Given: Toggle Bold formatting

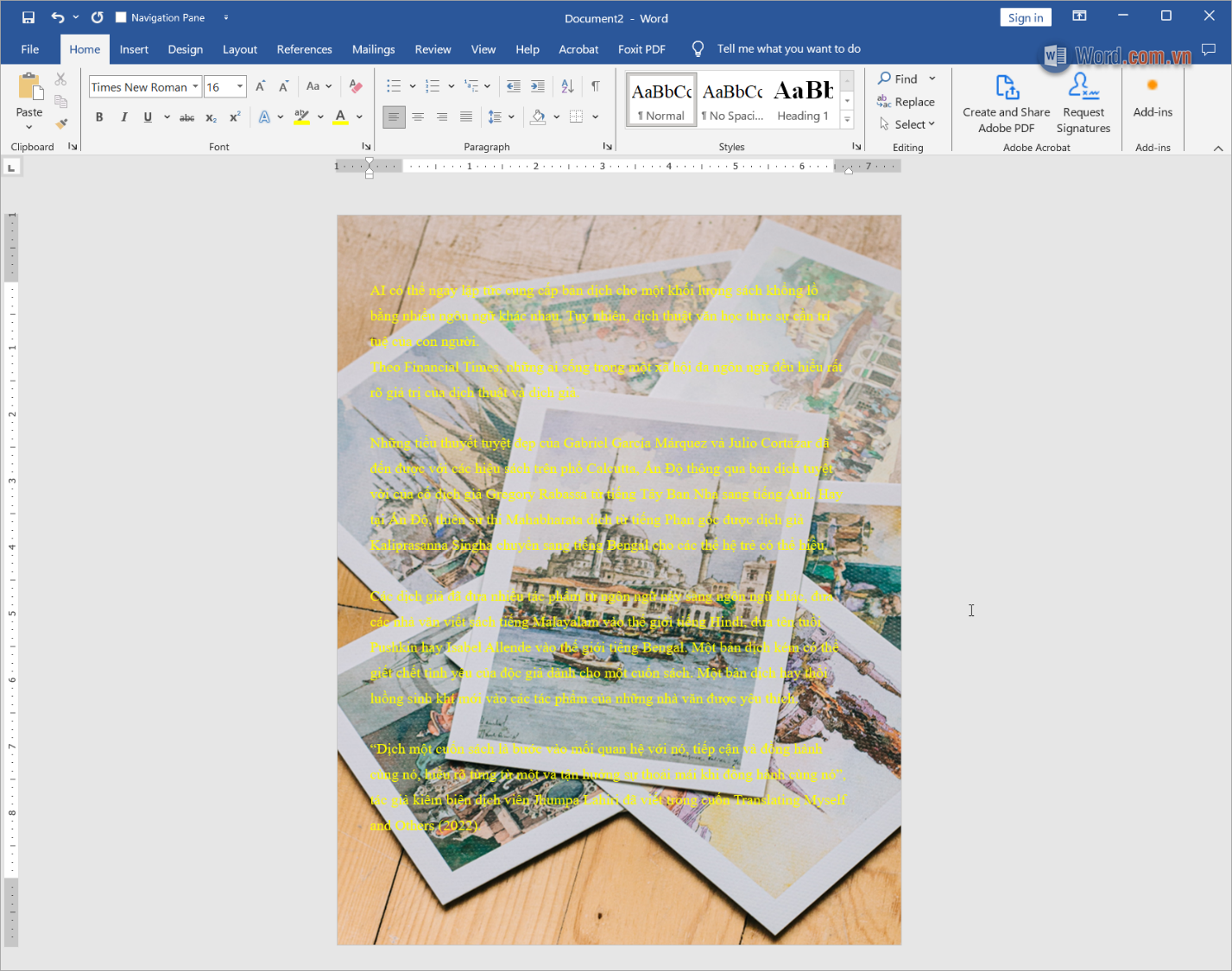Looking at the screenshot, I should pyautogui.click(x=99, y=117).
